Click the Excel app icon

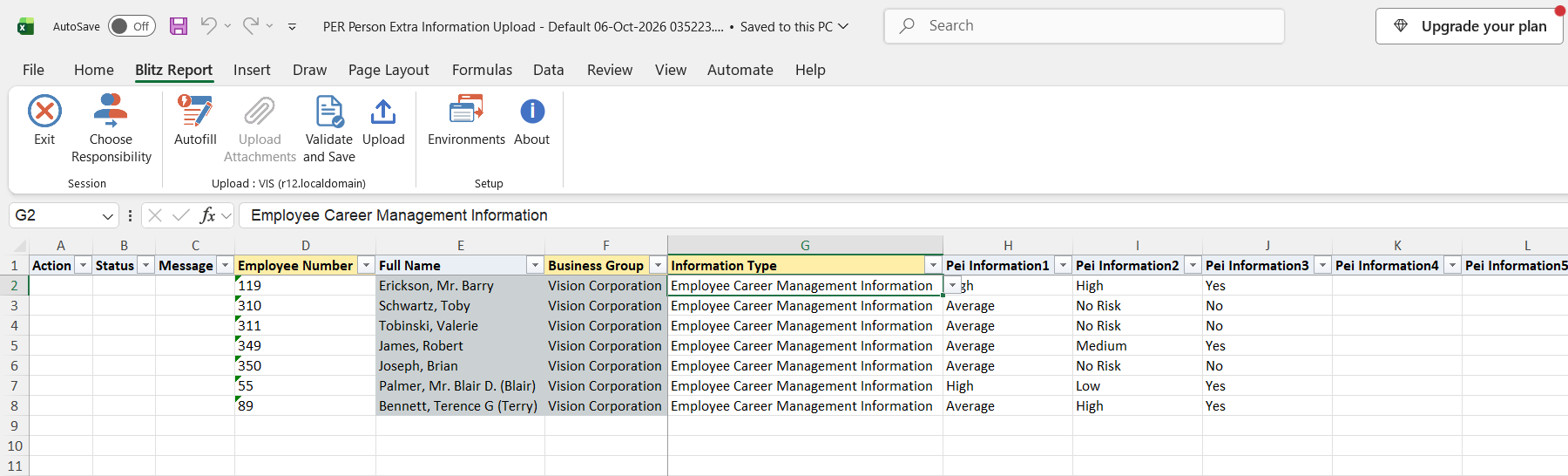[26, 26]
